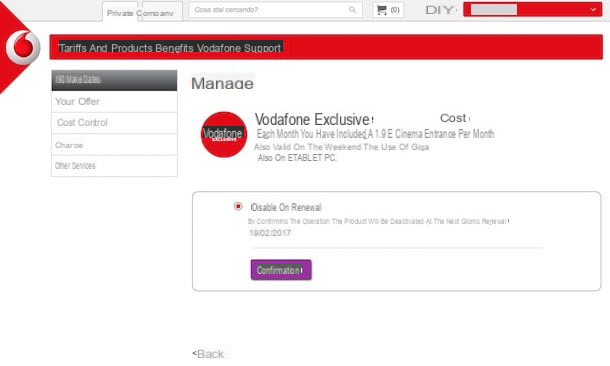Click the Vodafone Exclusive title text
This screenshot has height=366, width=610.
312,119
